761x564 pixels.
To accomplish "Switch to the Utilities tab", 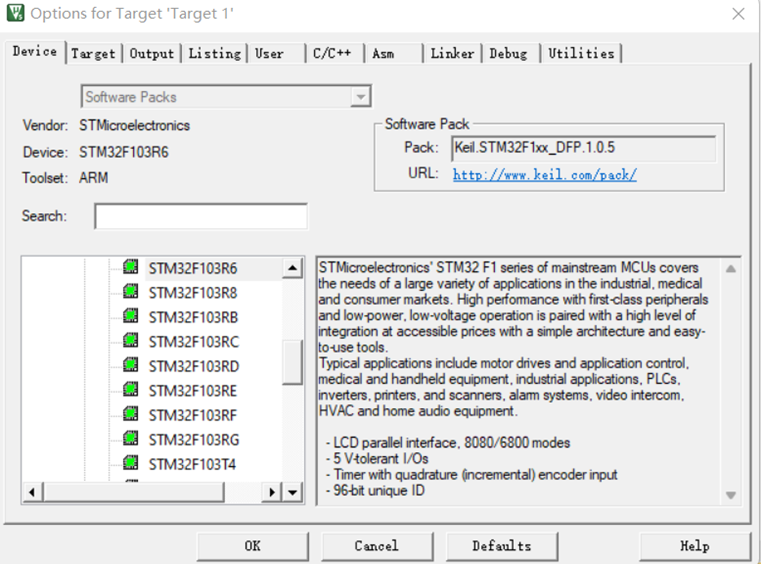I will (x=581, y=53).
